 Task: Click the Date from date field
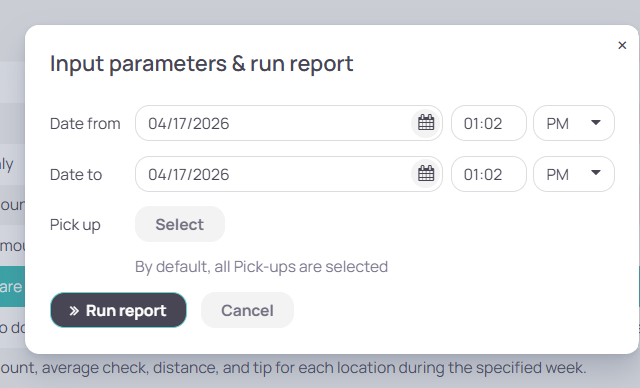(x=289, y=123)
